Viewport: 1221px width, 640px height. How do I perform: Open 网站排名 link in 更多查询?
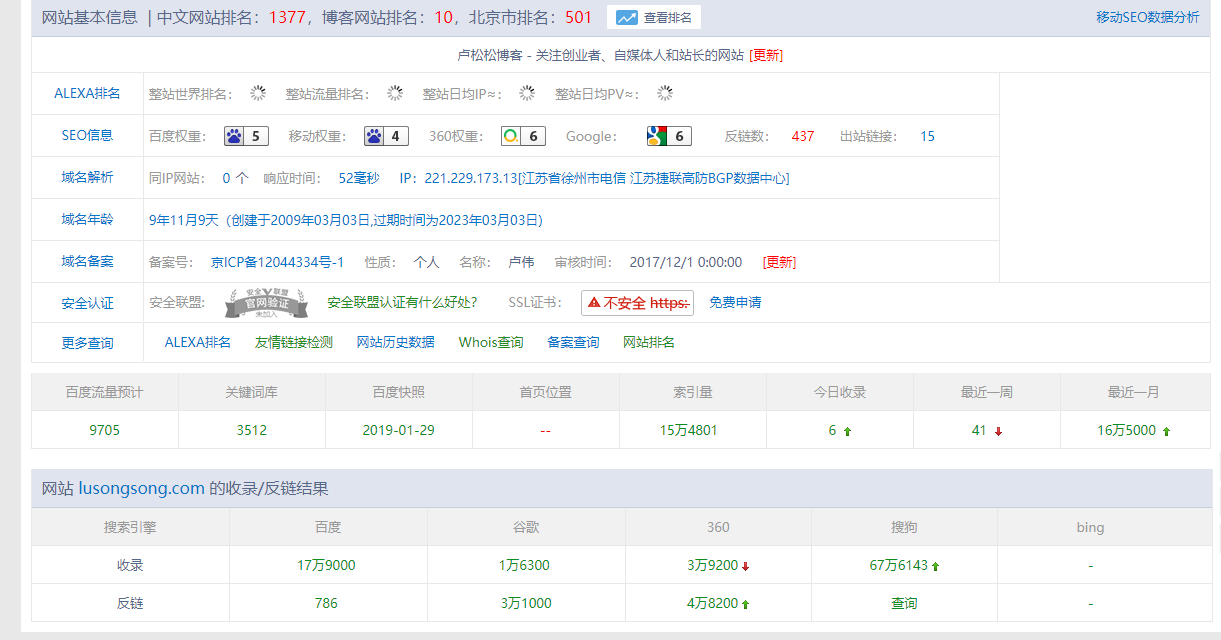[x=649, y=342]
